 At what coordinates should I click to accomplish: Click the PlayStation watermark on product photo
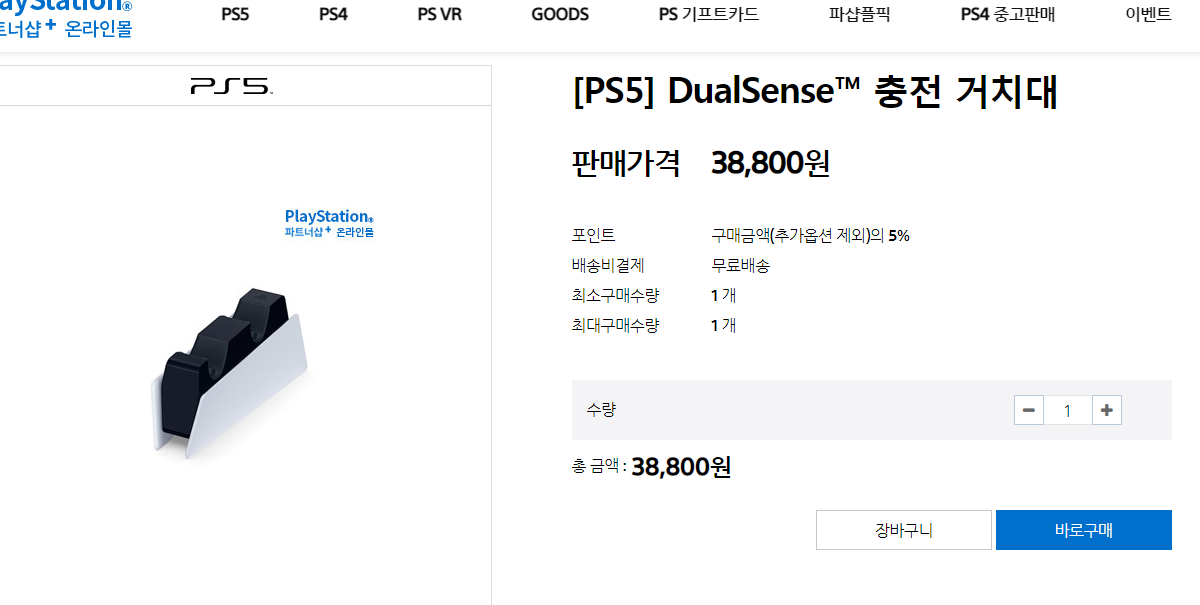pos(329,223)
